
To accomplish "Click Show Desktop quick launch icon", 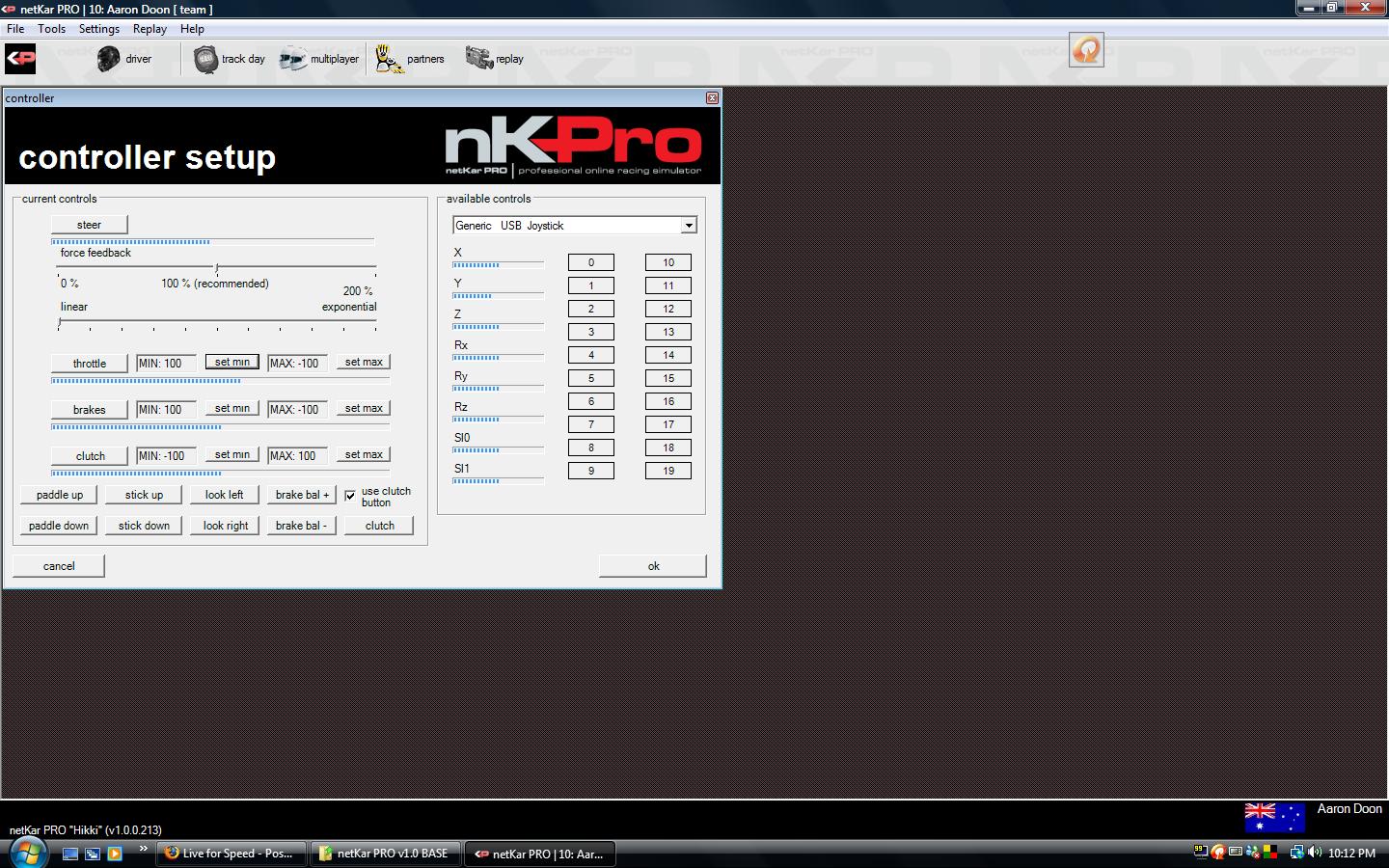I will click(69, 854).
